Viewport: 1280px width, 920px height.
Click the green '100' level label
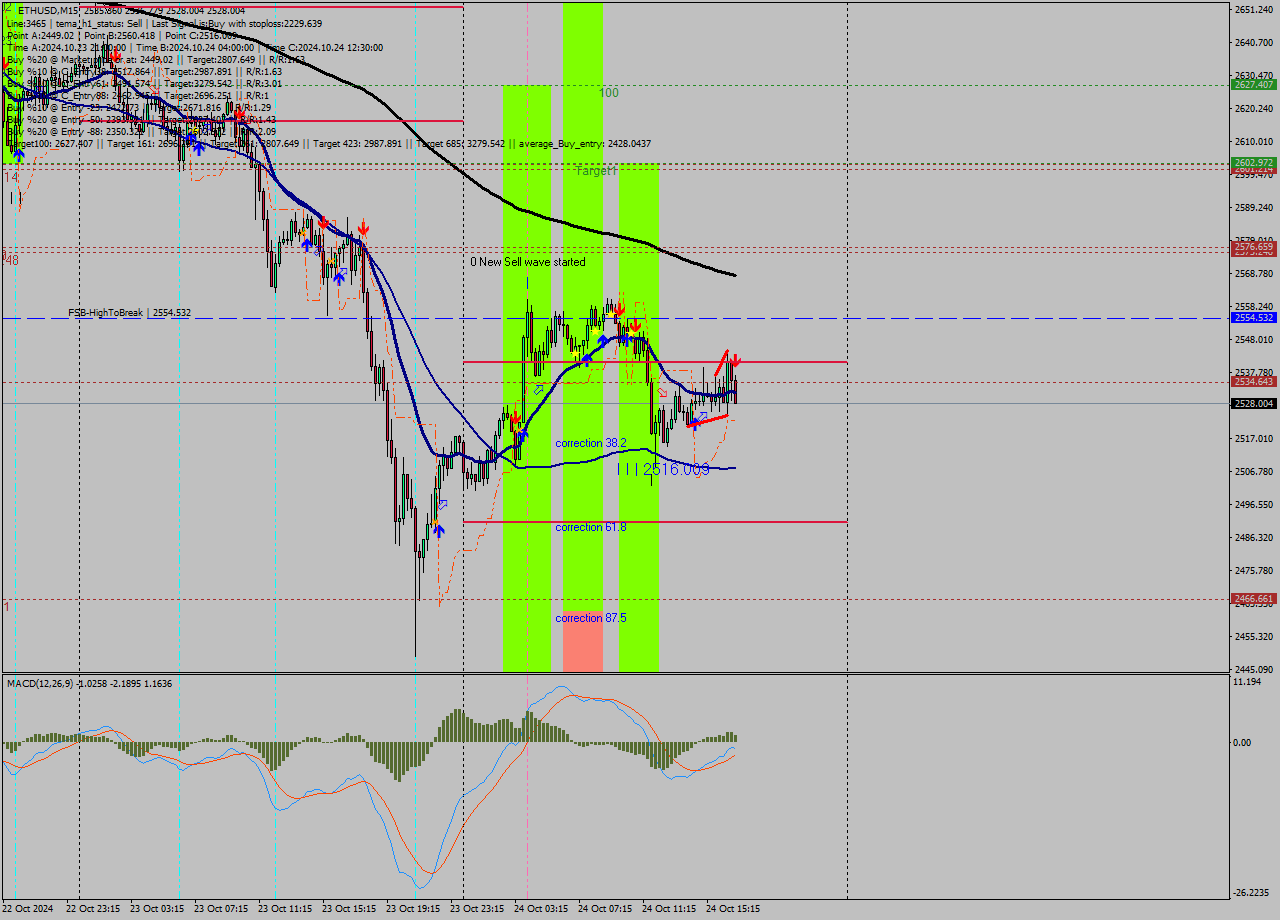pos(609,93)
